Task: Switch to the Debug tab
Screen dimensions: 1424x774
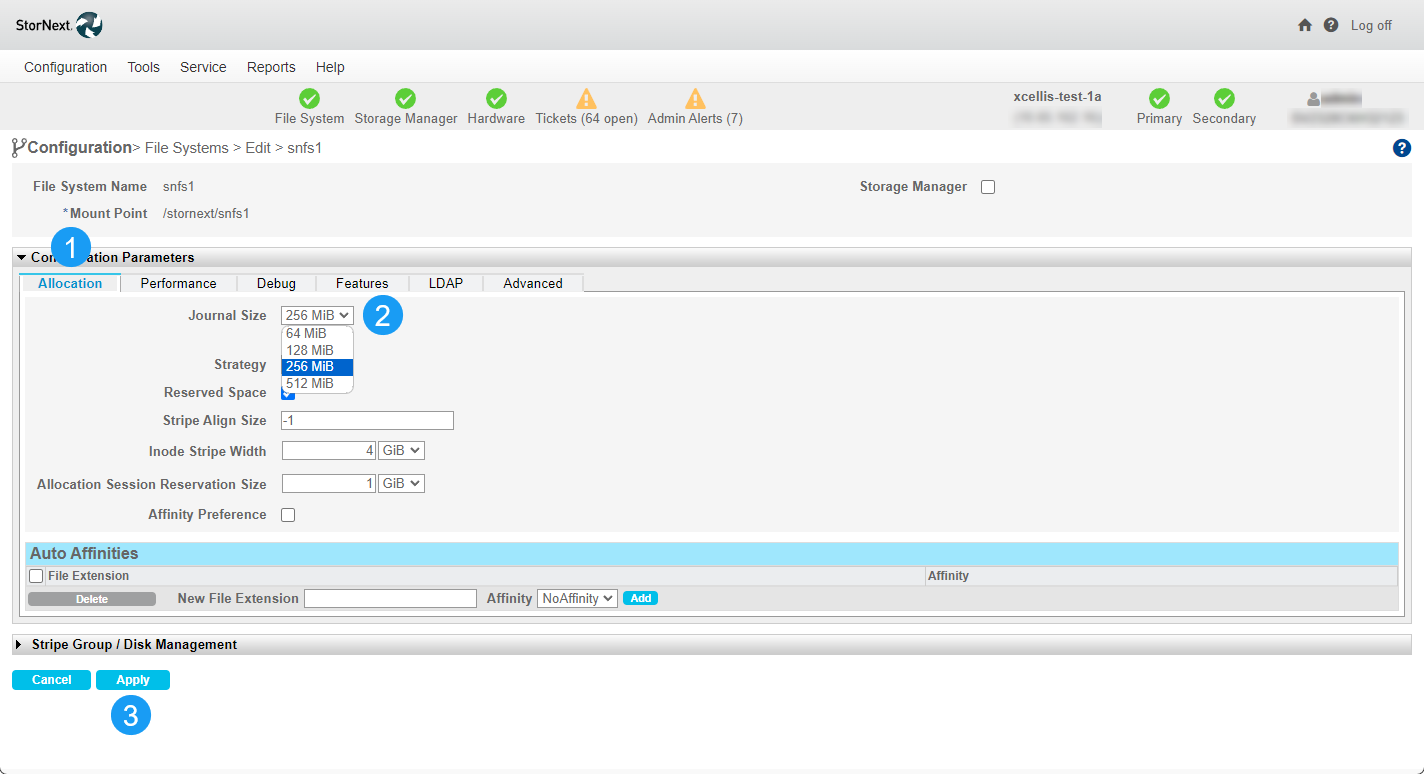Action: point(276,283)
